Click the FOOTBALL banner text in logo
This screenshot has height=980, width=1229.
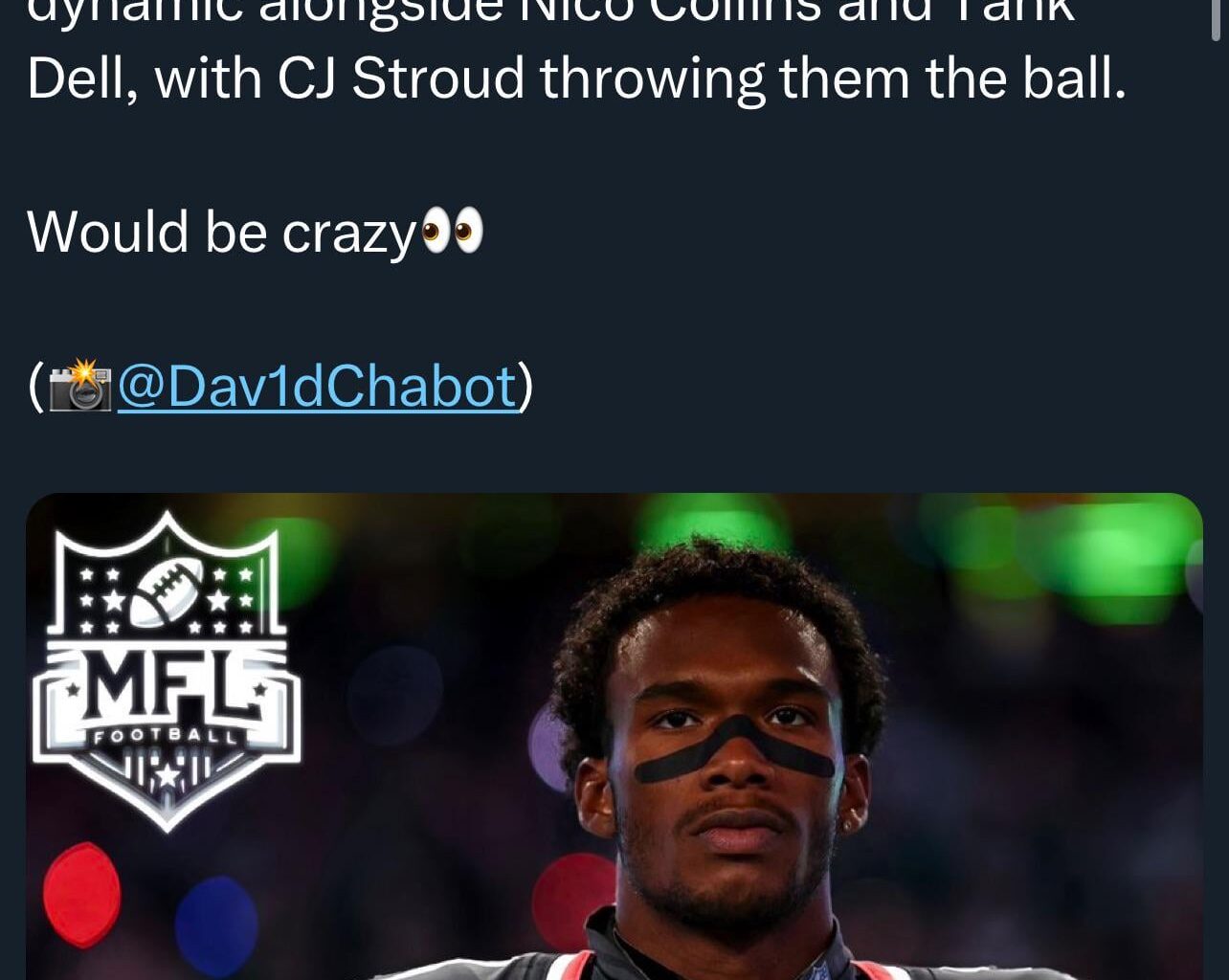[167, 736]
